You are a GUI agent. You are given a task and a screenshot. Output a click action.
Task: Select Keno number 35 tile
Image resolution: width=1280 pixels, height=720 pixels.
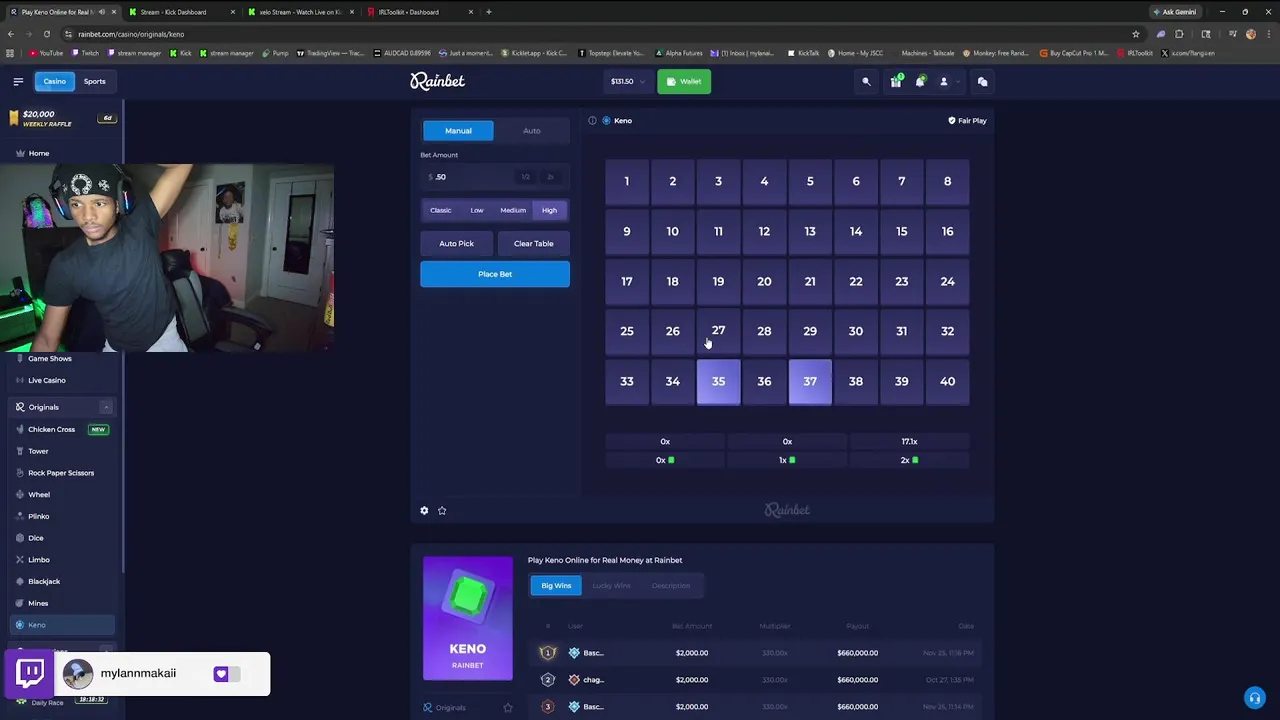[x=718, y=381]
